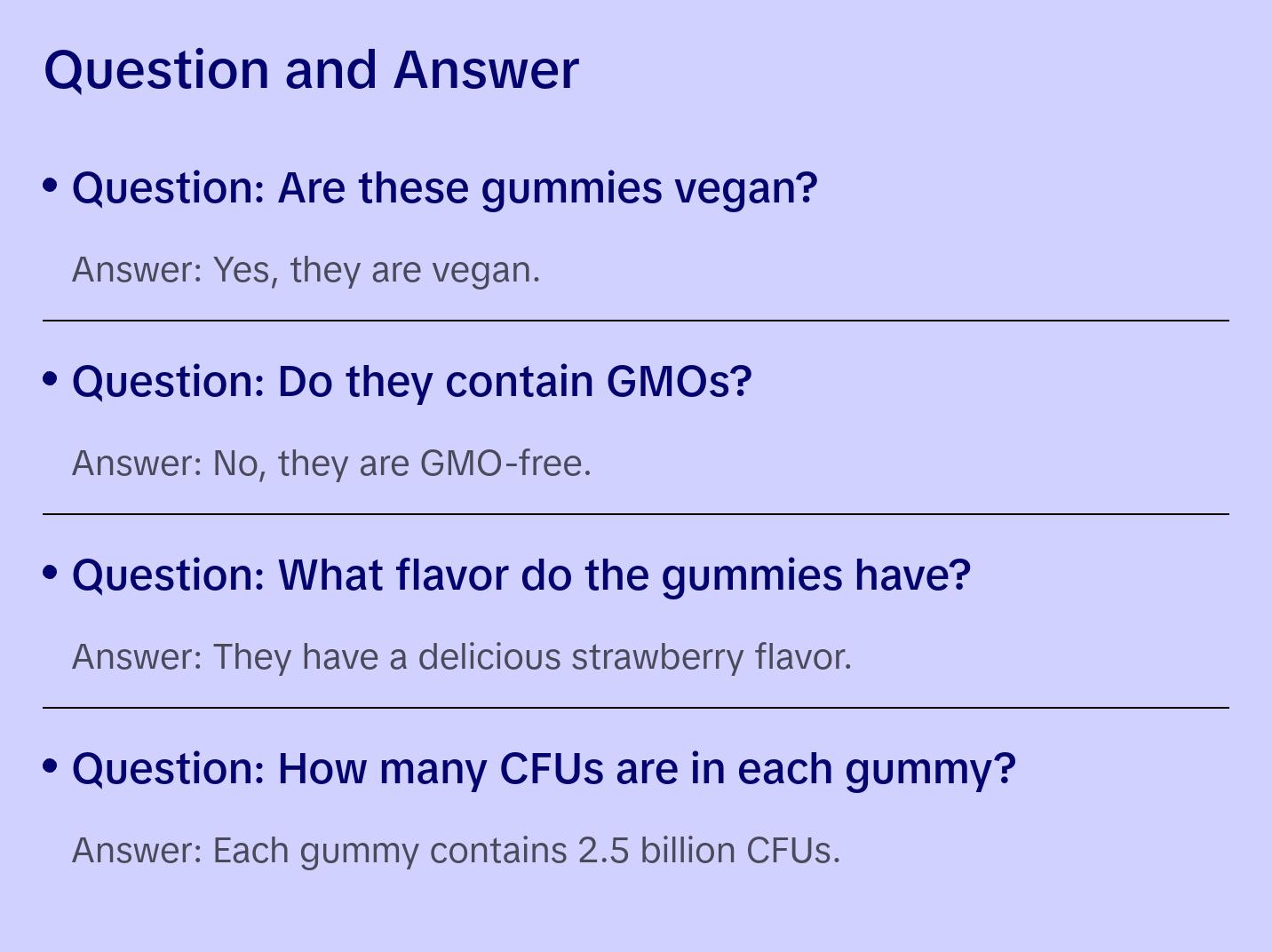
Task: Click the divider line below the strawberry answer
Action: click(x=636, y=708)
